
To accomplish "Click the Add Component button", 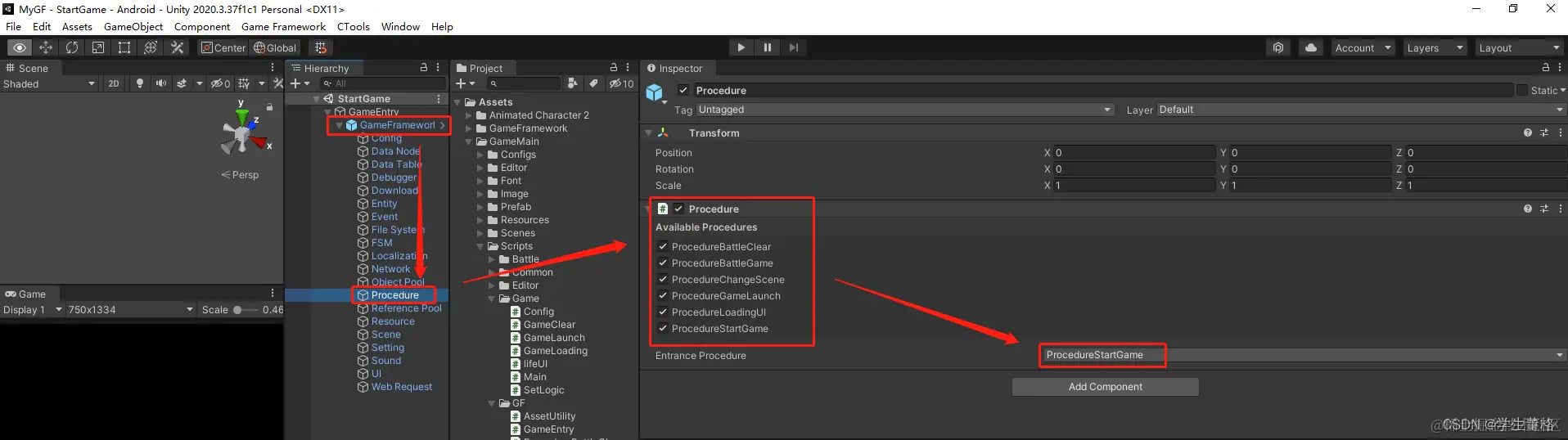I will tap(1105, 387).
